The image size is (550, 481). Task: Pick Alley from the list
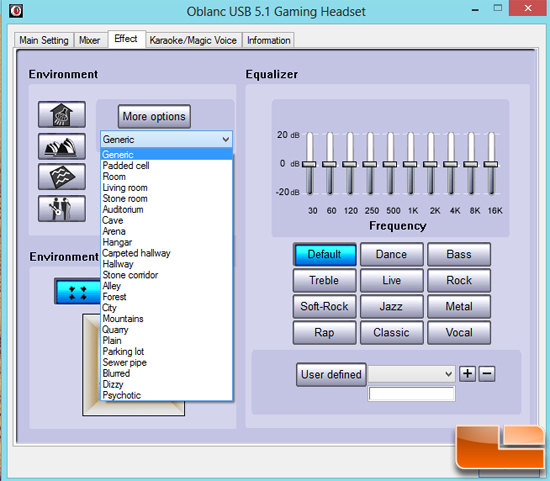(166, 286)
